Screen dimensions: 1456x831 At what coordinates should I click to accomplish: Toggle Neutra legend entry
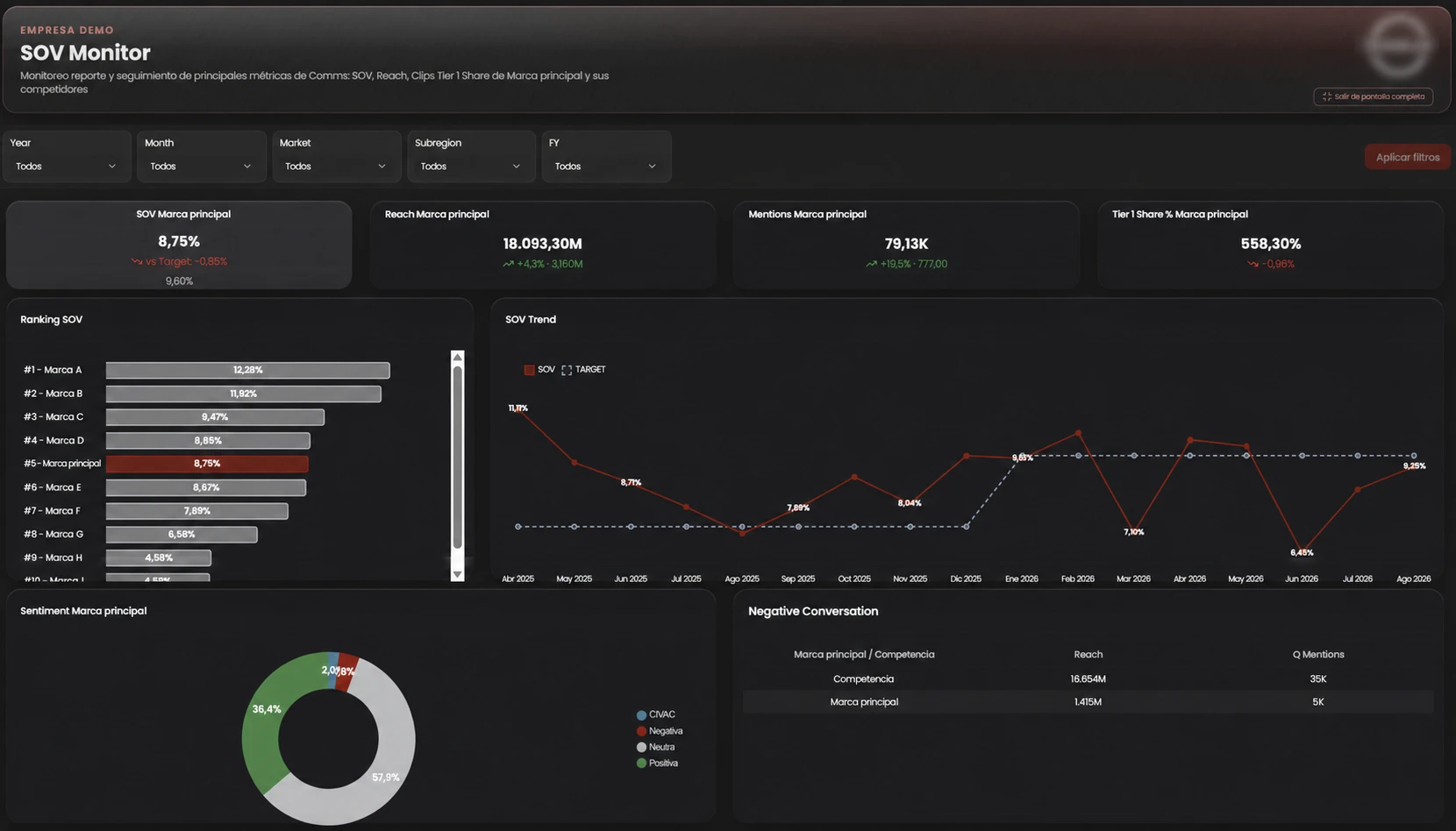656,748
